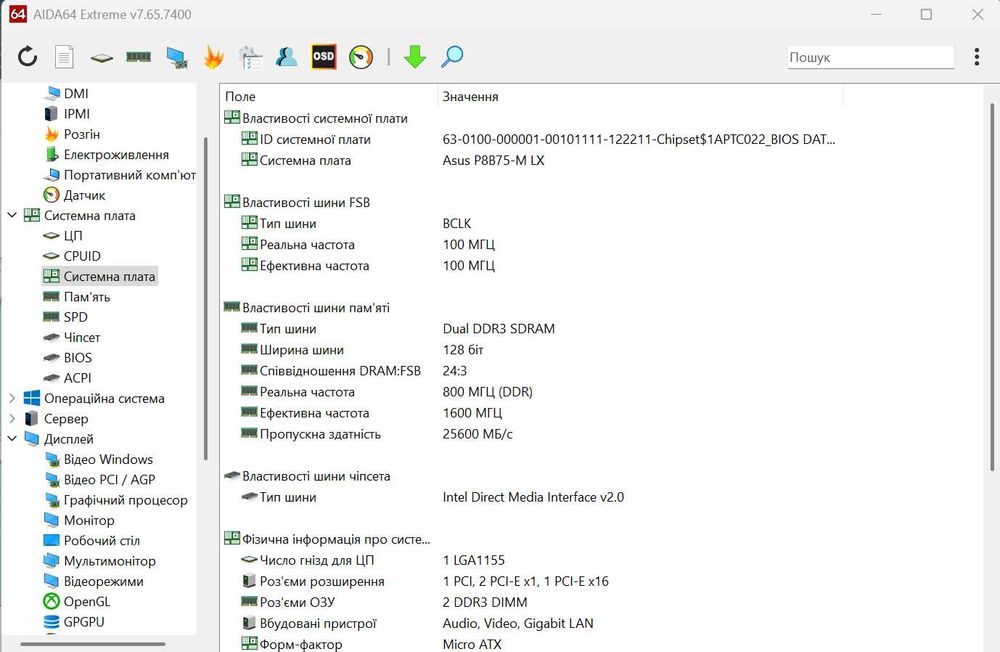Open the three-dot options menu
This screenshot has height=652, width=1000.
click(x=976, y=57)
